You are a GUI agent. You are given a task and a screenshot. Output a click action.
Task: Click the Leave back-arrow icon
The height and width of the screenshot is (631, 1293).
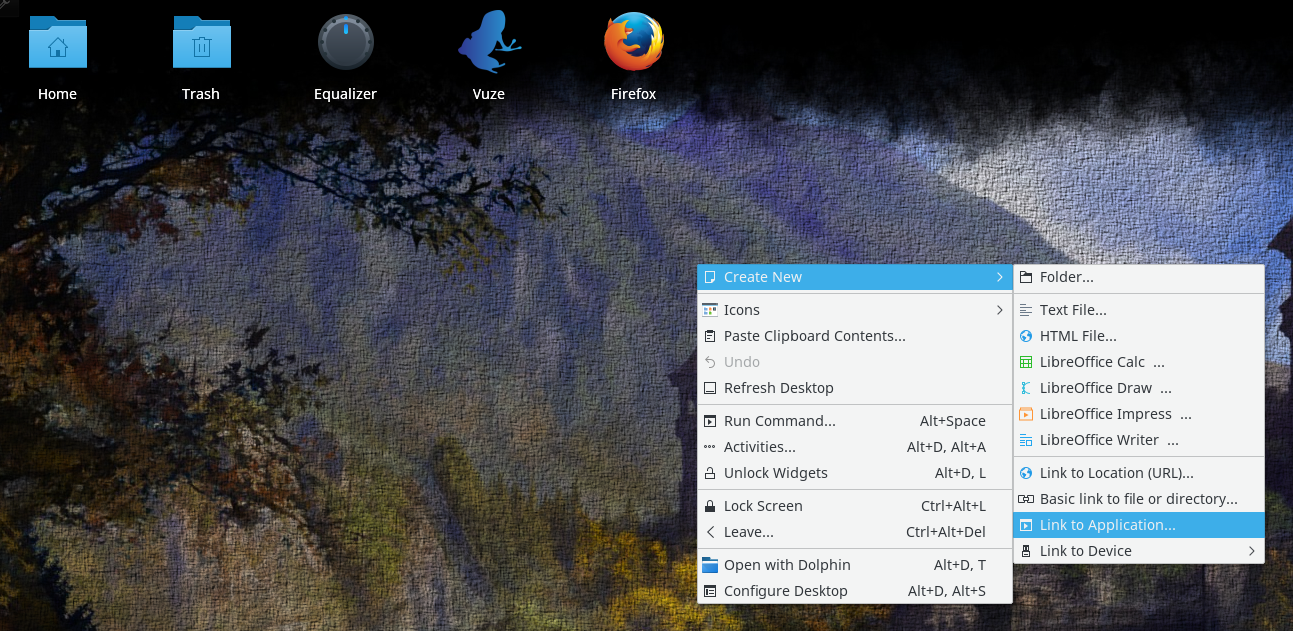[710, 532]
